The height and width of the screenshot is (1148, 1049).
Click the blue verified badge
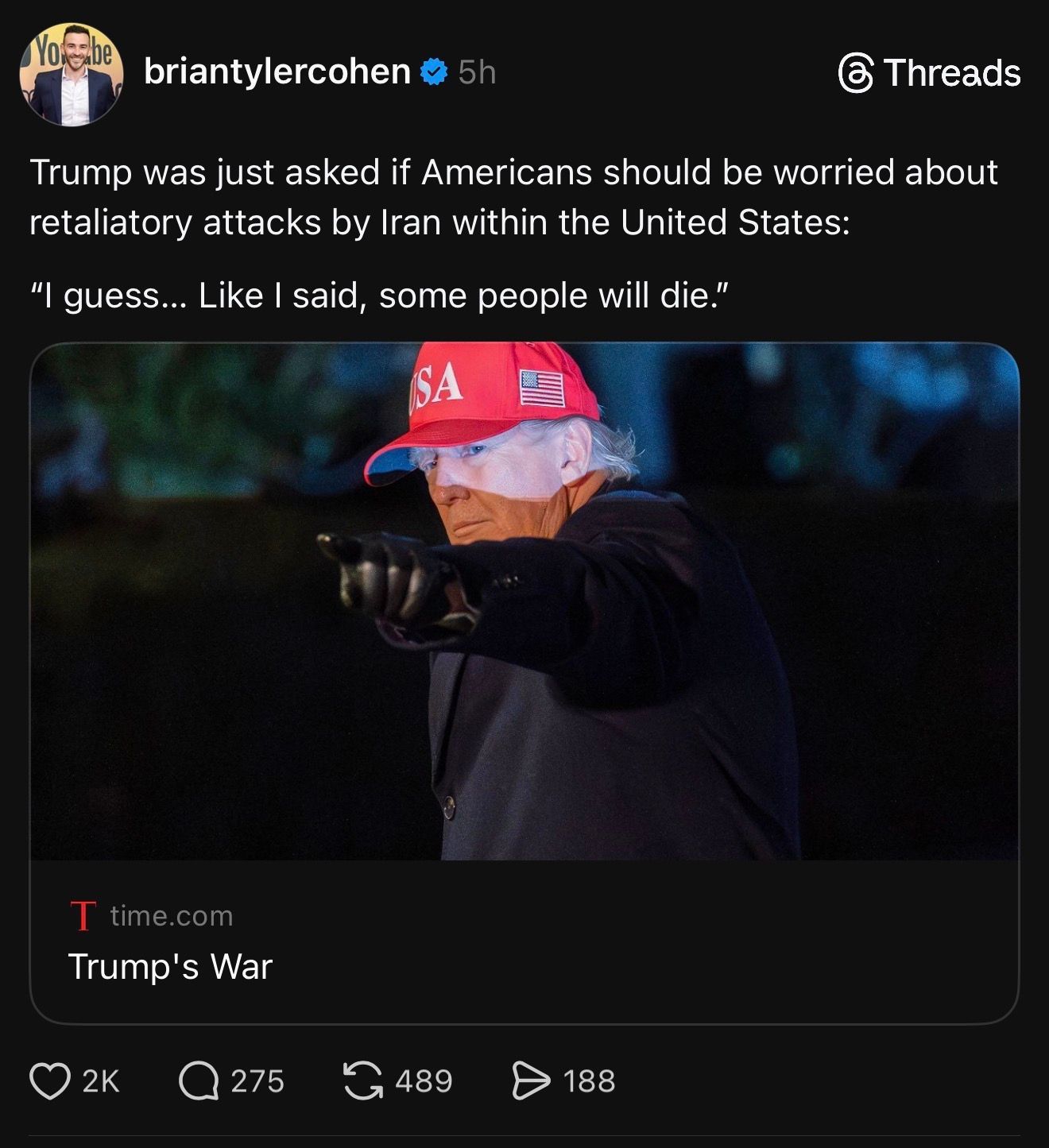click(x=433, y=72)
